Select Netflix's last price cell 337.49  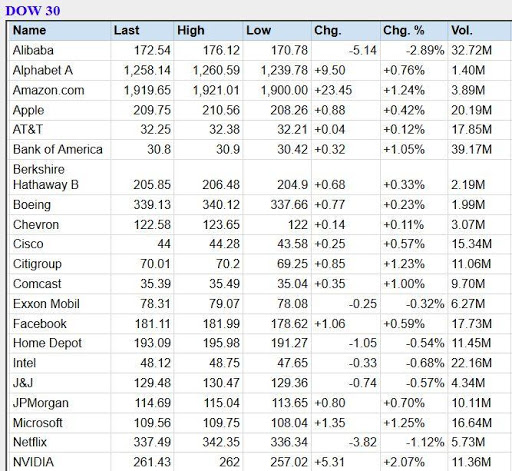(152, 442)
